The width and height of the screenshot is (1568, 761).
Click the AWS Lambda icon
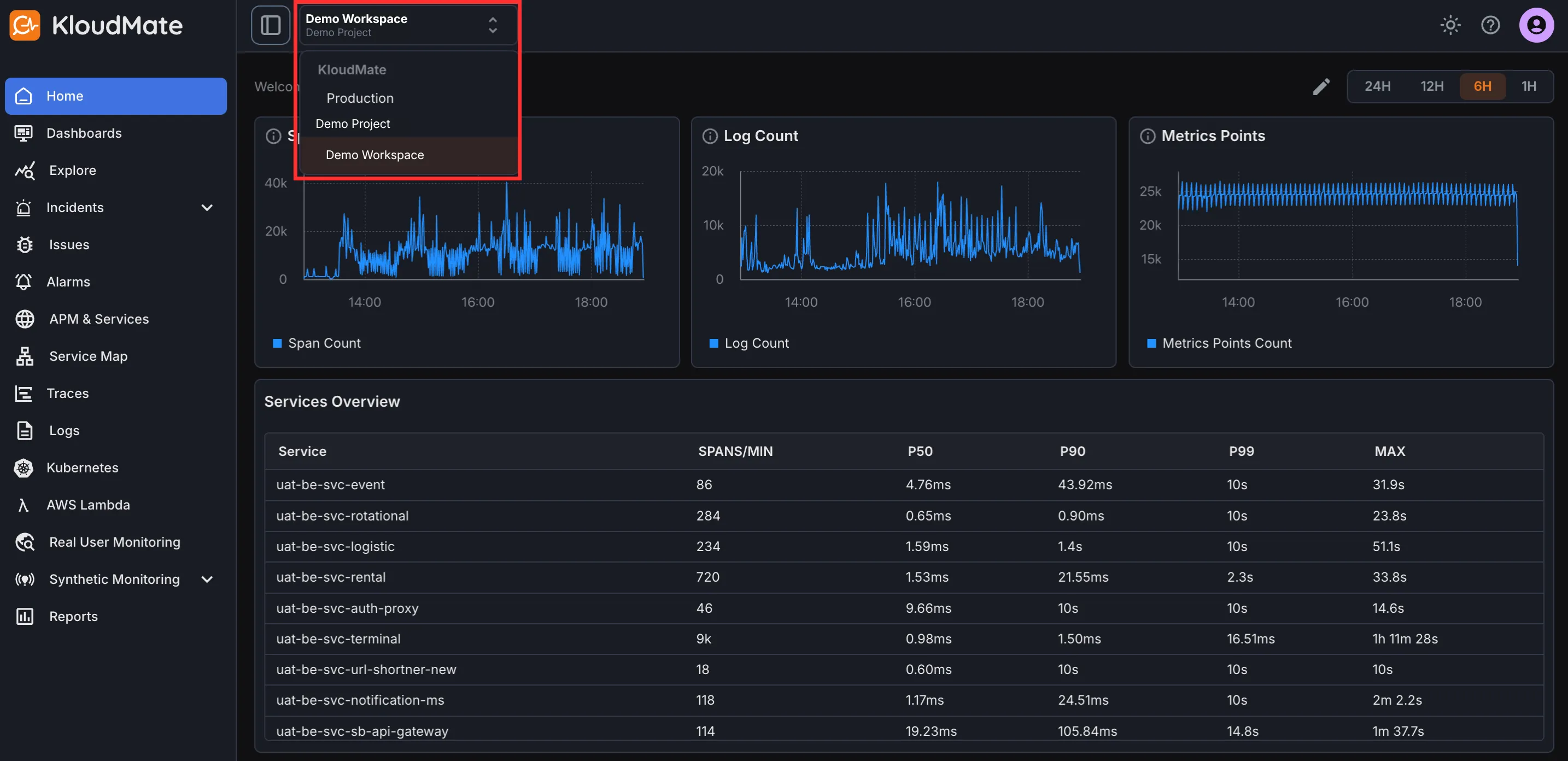24,505
